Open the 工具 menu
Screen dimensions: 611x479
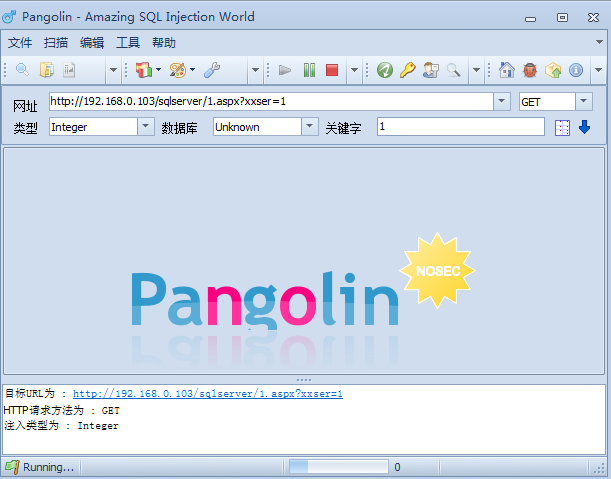coord(128,42)
